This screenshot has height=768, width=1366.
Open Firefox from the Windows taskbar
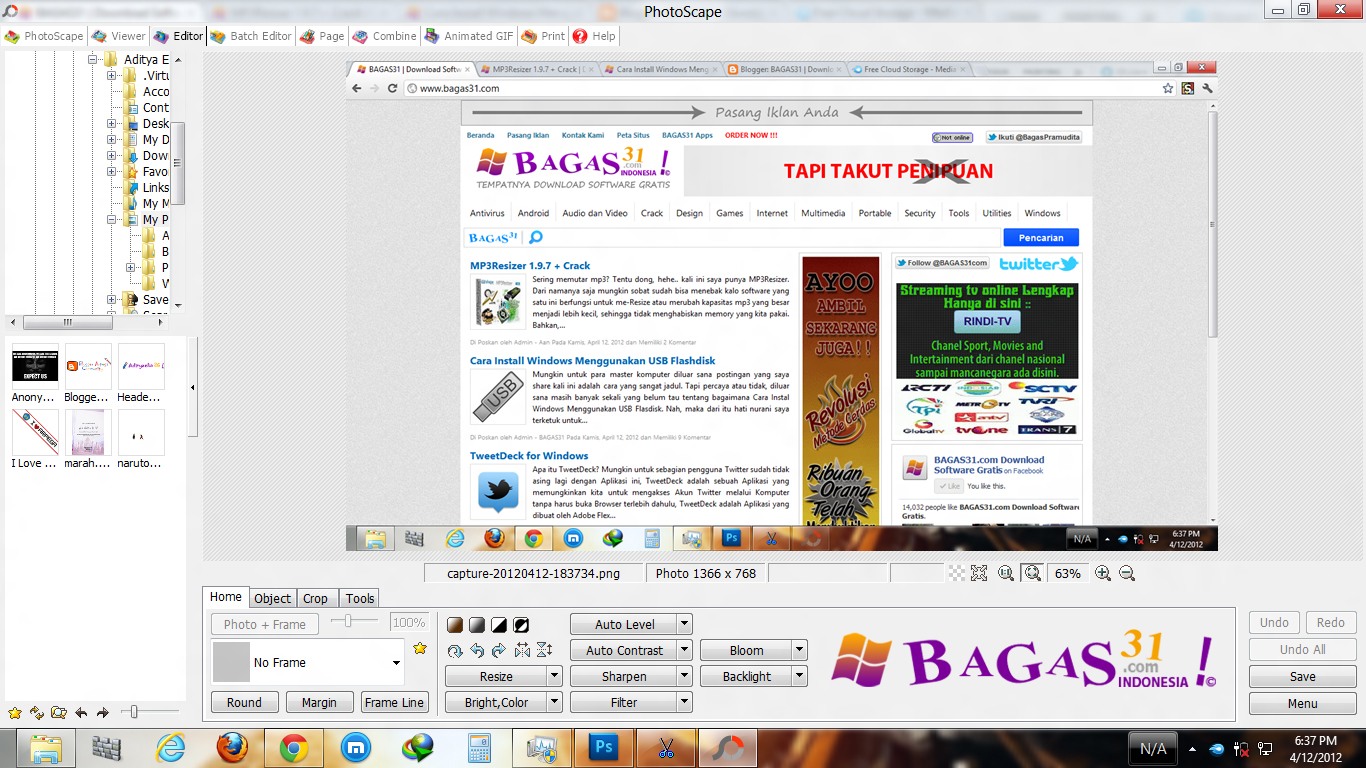point(232,747)
